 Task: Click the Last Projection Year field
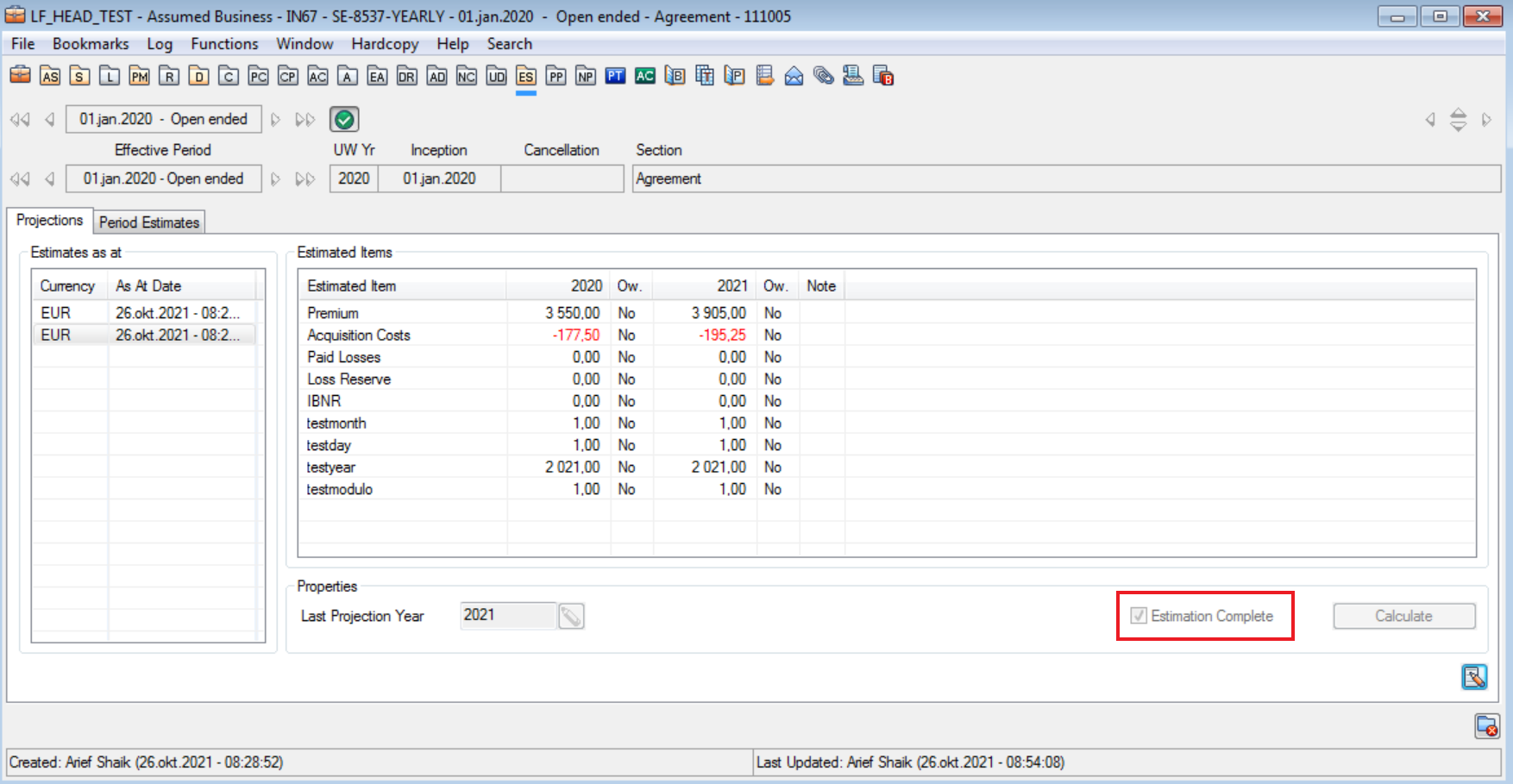click(x=507, y=616)
